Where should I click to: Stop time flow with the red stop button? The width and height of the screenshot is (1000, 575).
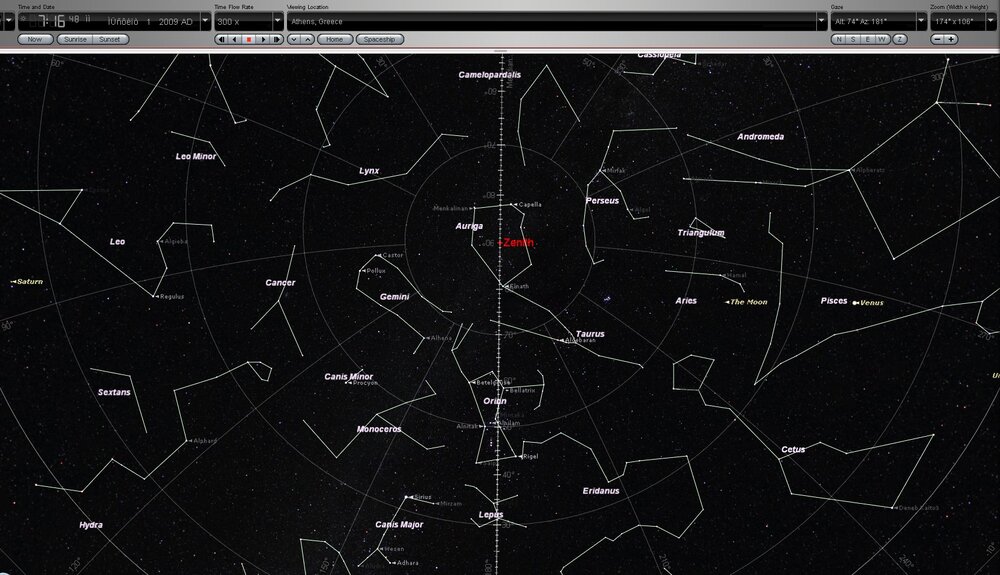(248, 39)
